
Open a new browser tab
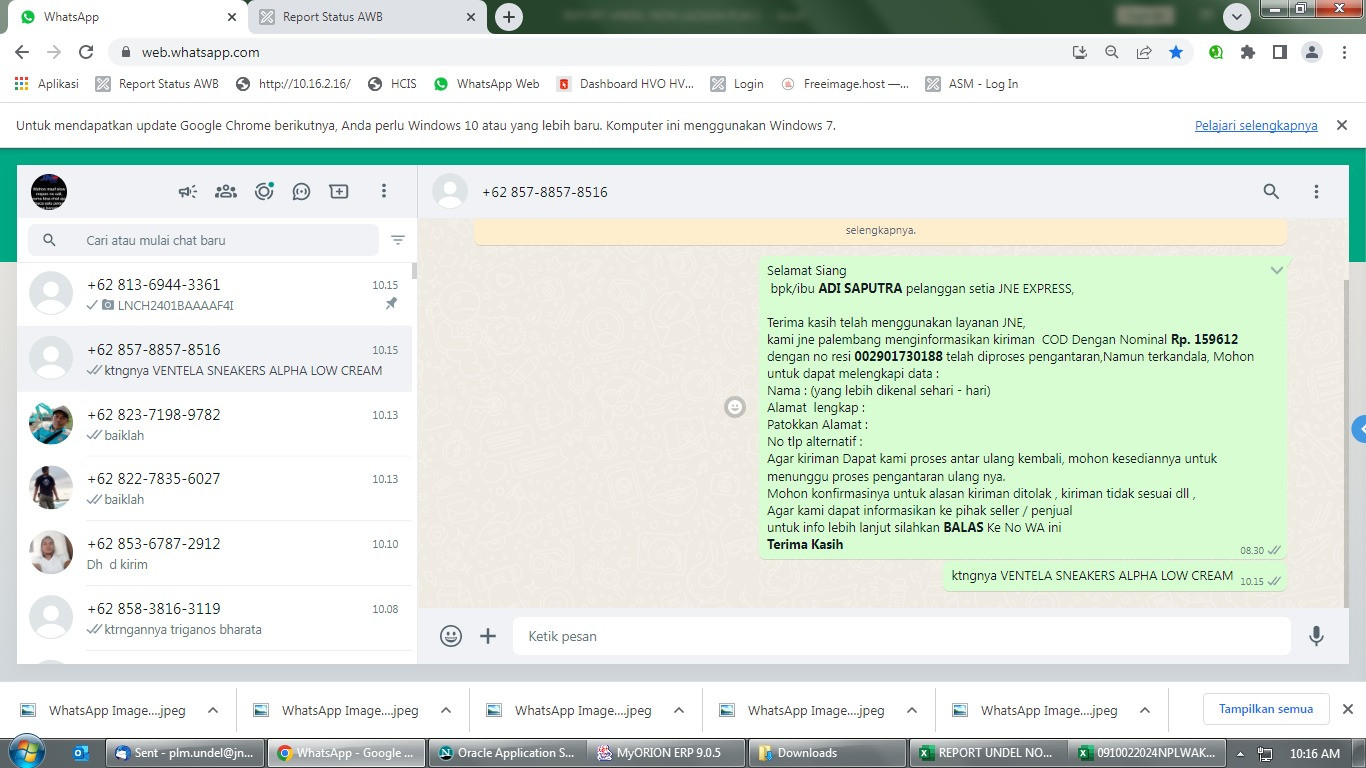509,17
